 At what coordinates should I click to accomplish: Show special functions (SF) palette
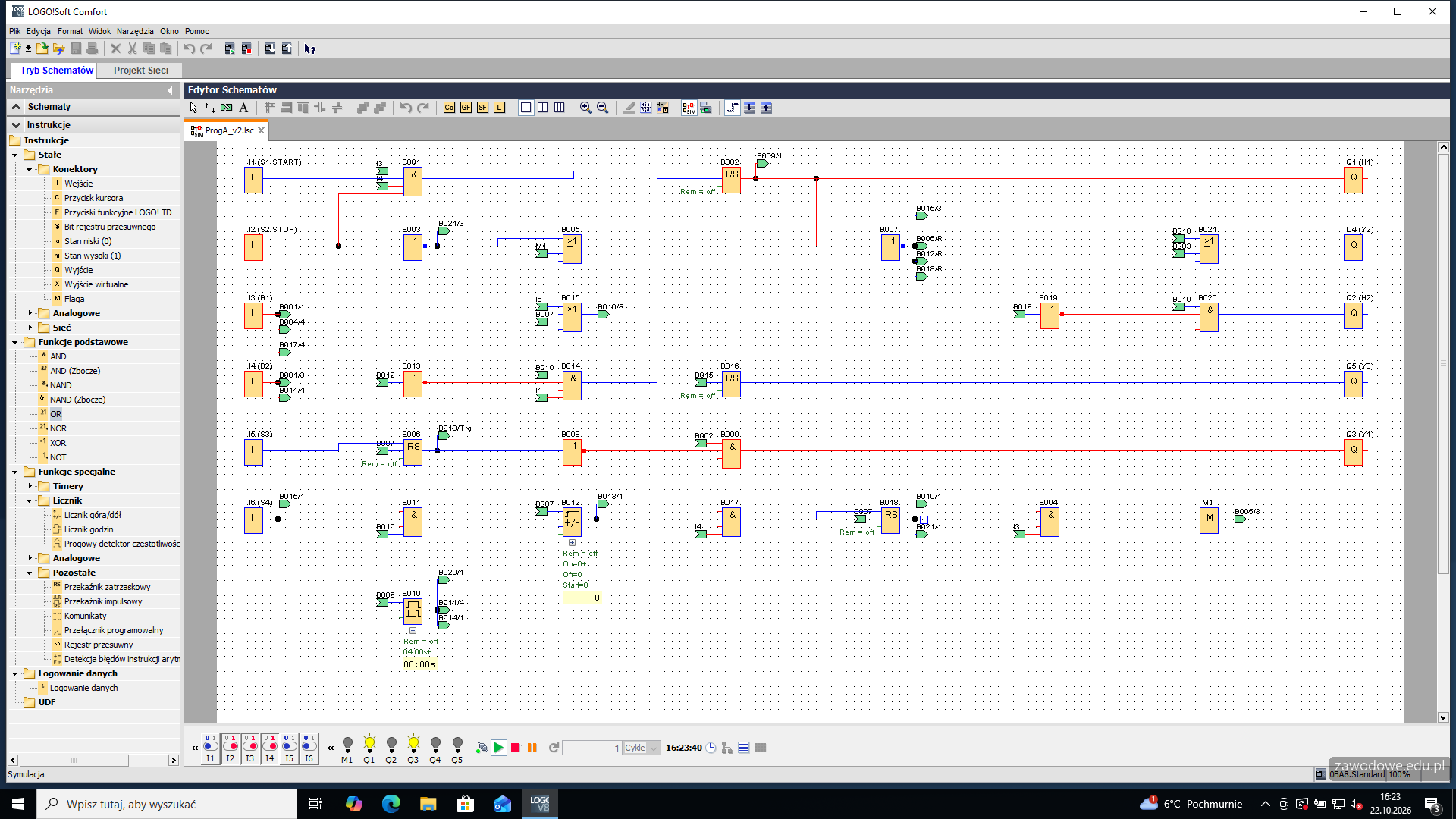482,108
